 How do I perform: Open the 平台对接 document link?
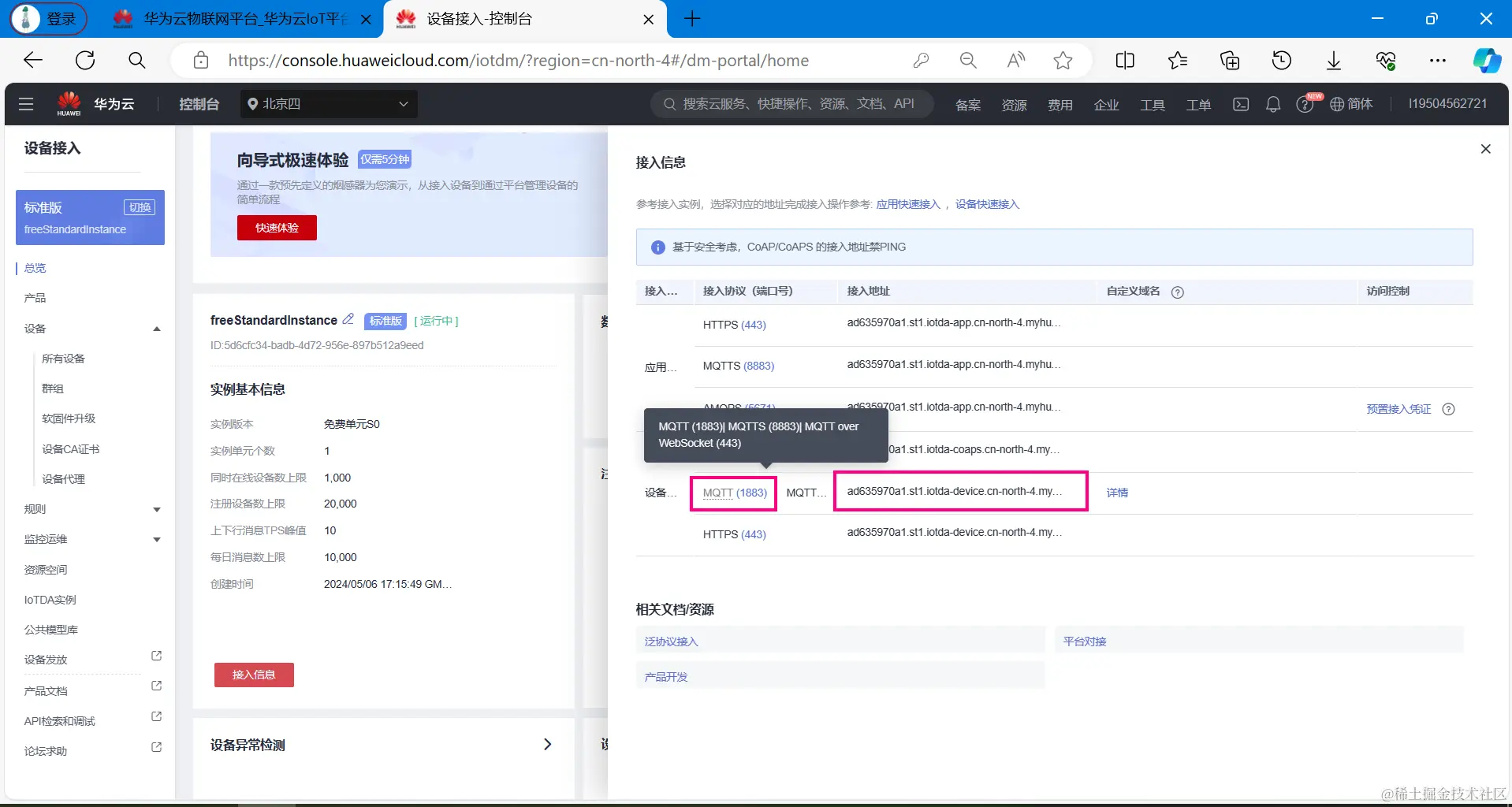click(x=1085, y=642)
